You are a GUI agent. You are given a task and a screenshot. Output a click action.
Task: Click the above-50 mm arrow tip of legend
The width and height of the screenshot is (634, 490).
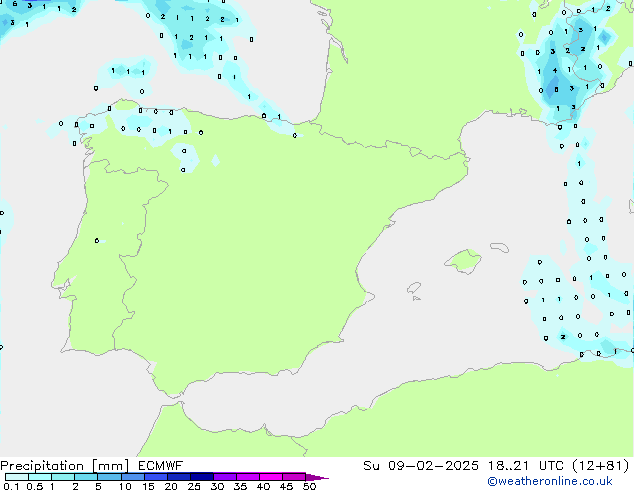(317, 477)
